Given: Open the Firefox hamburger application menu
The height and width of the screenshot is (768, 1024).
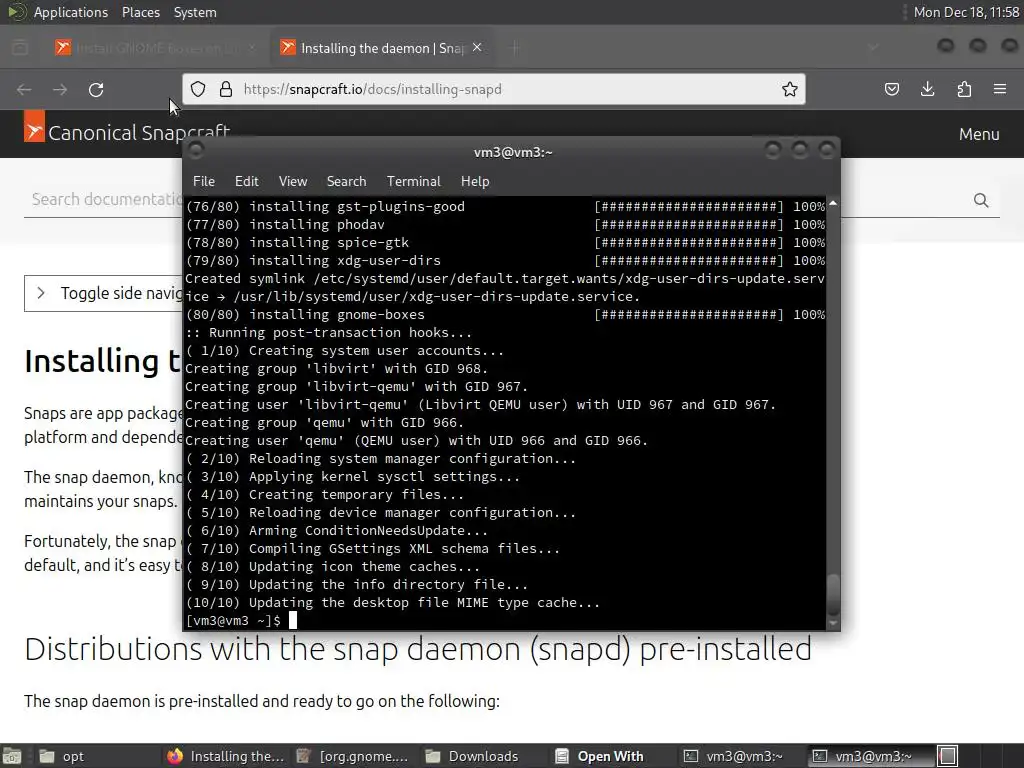Looking at the screenshot, I should coord(1000,89).
